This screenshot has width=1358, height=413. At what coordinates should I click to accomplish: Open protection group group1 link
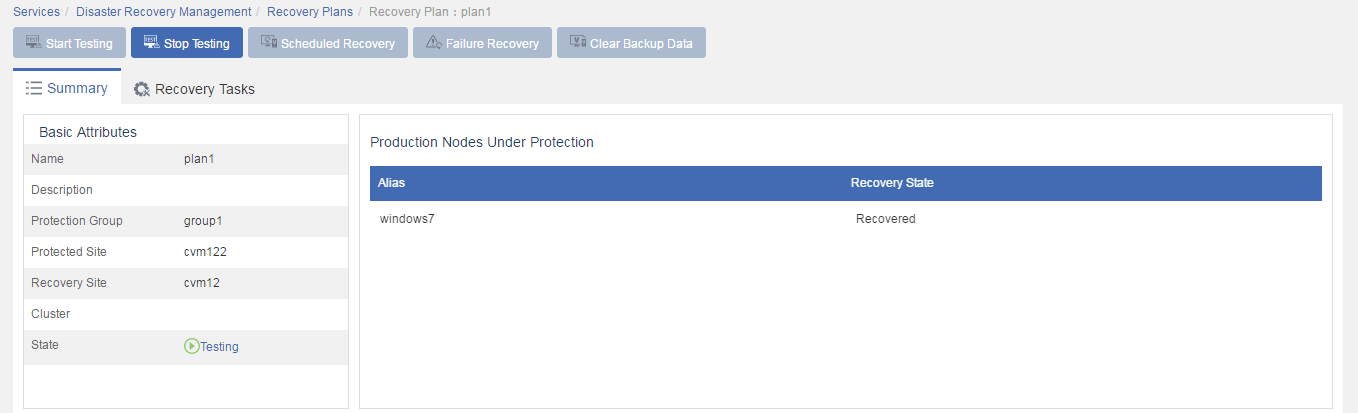pyautogui.click(x=203, y=221)
